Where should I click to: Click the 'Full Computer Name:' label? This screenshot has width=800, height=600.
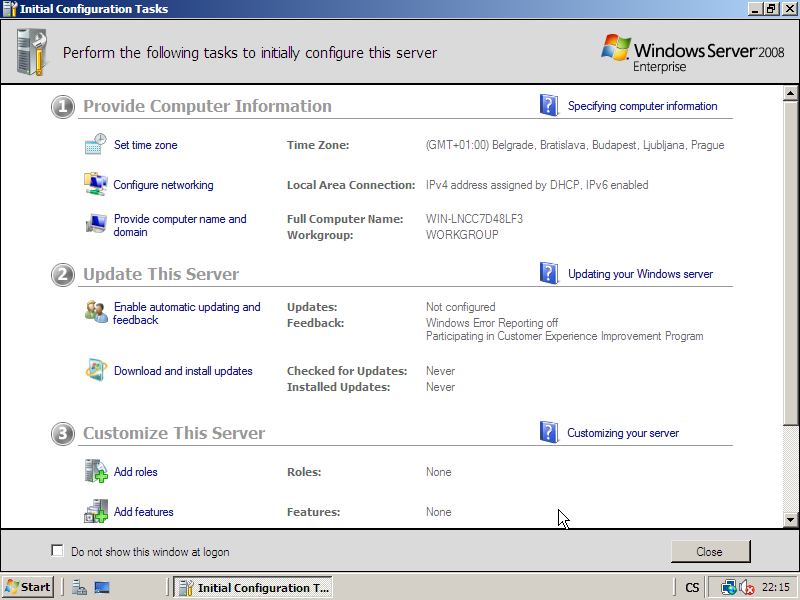(345, 219)
